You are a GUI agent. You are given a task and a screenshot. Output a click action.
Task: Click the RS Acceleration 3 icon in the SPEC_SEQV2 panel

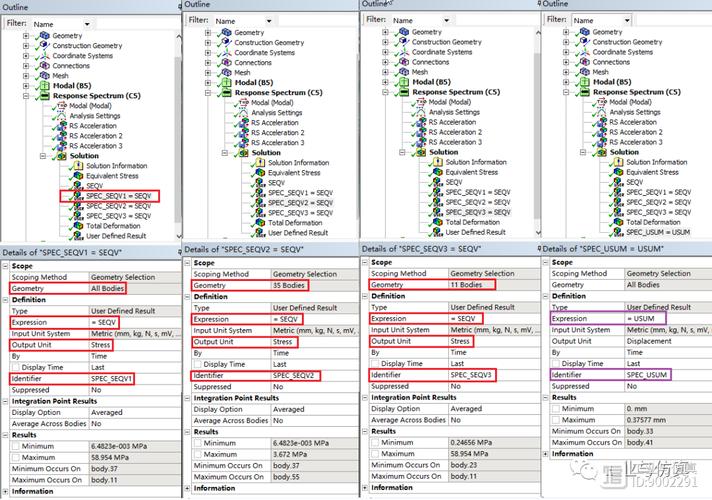pos(243,143)
